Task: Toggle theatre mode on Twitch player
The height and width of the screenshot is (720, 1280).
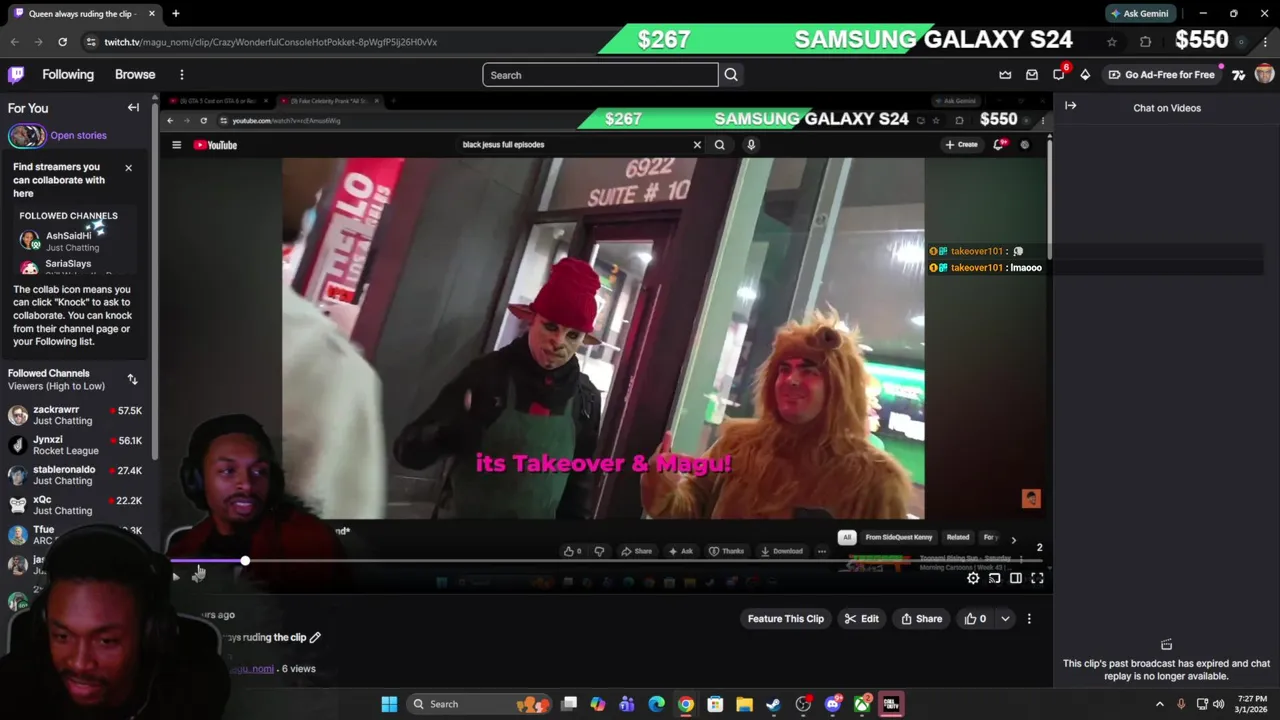Action: pos(1016,578)
